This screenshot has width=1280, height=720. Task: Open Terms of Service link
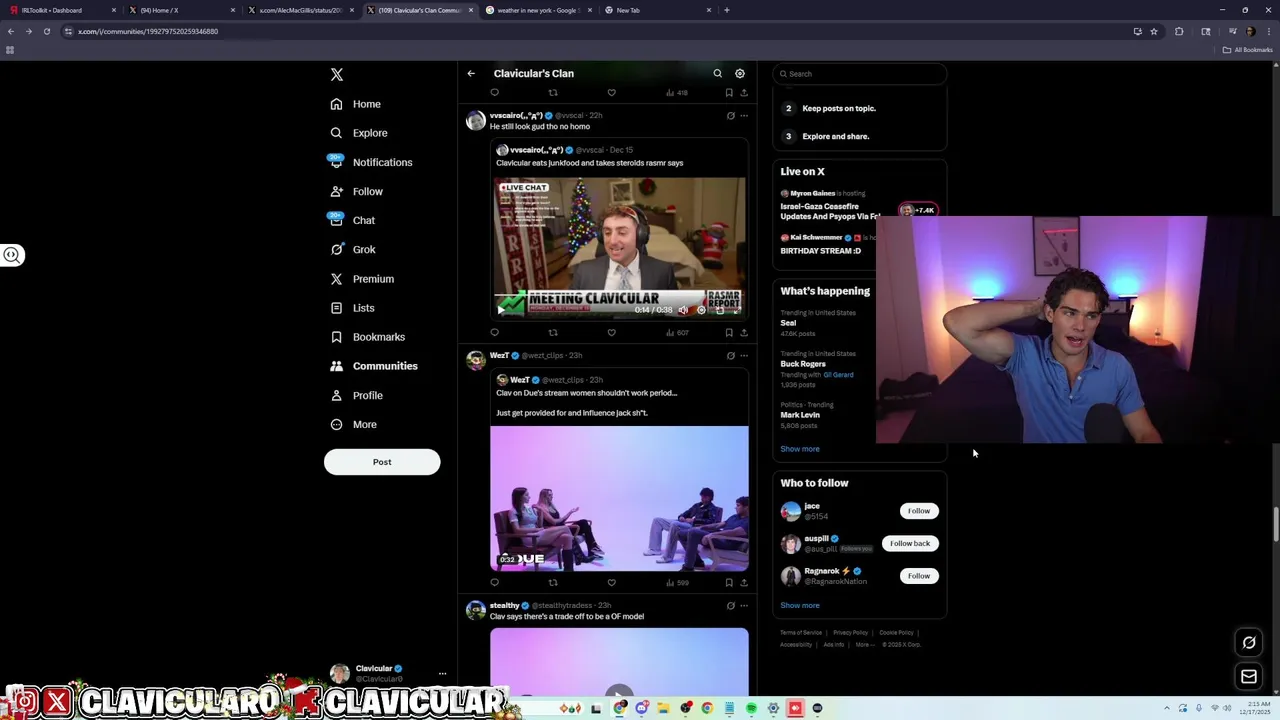[801, 633]
